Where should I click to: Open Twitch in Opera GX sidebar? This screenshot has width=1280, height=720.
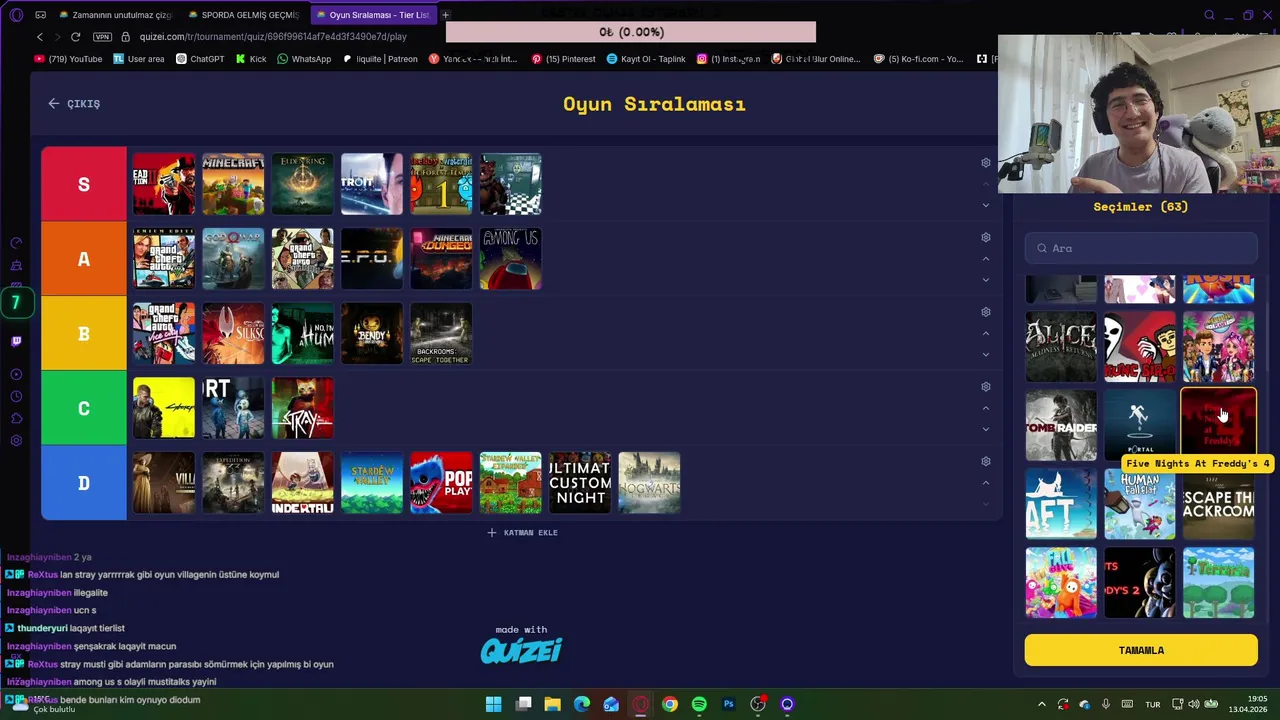pyautogui.click(x=16, y=341)
